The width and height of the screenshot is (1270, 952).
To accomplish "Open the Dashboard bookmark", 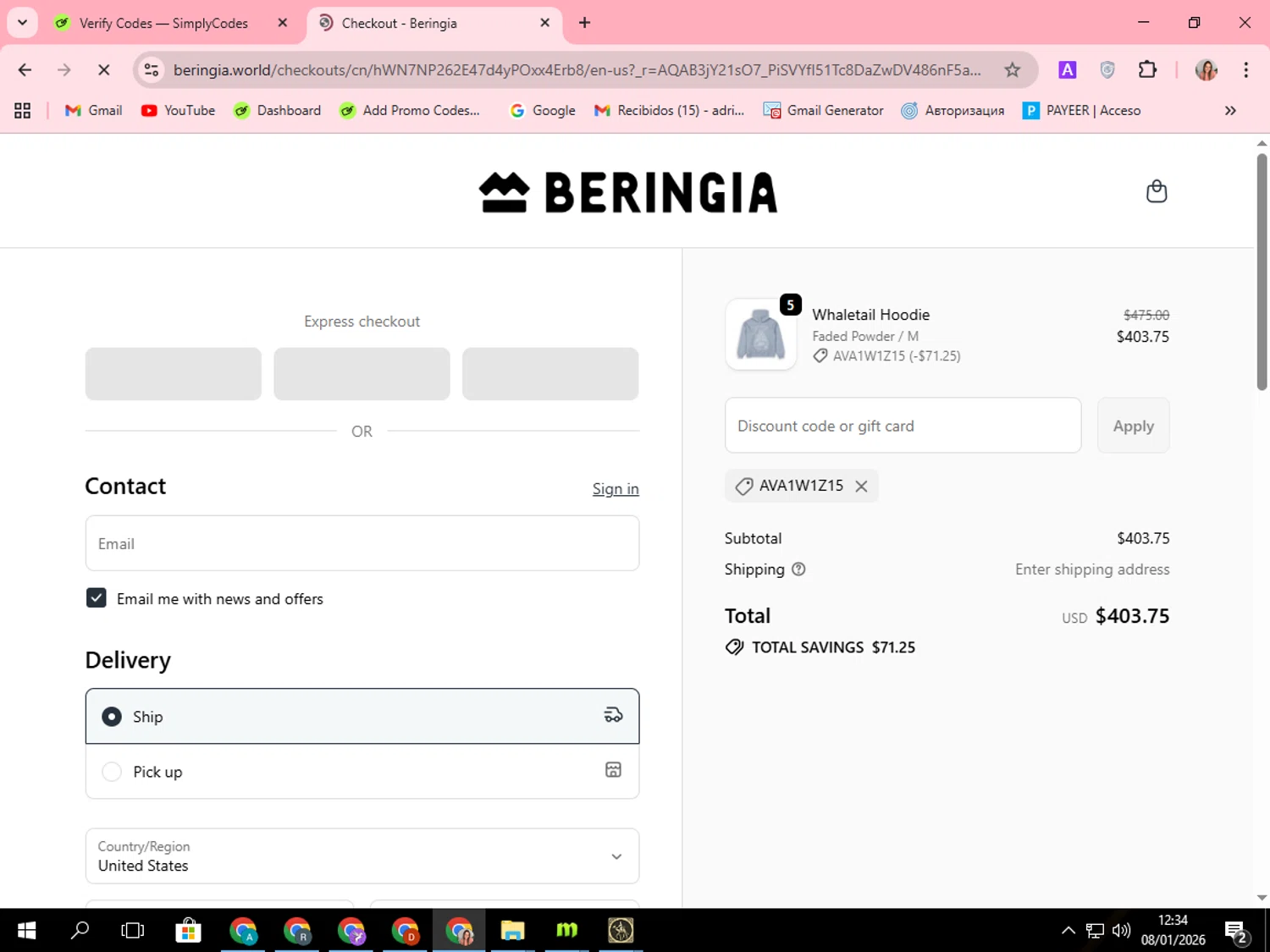I will pos(278,110).
